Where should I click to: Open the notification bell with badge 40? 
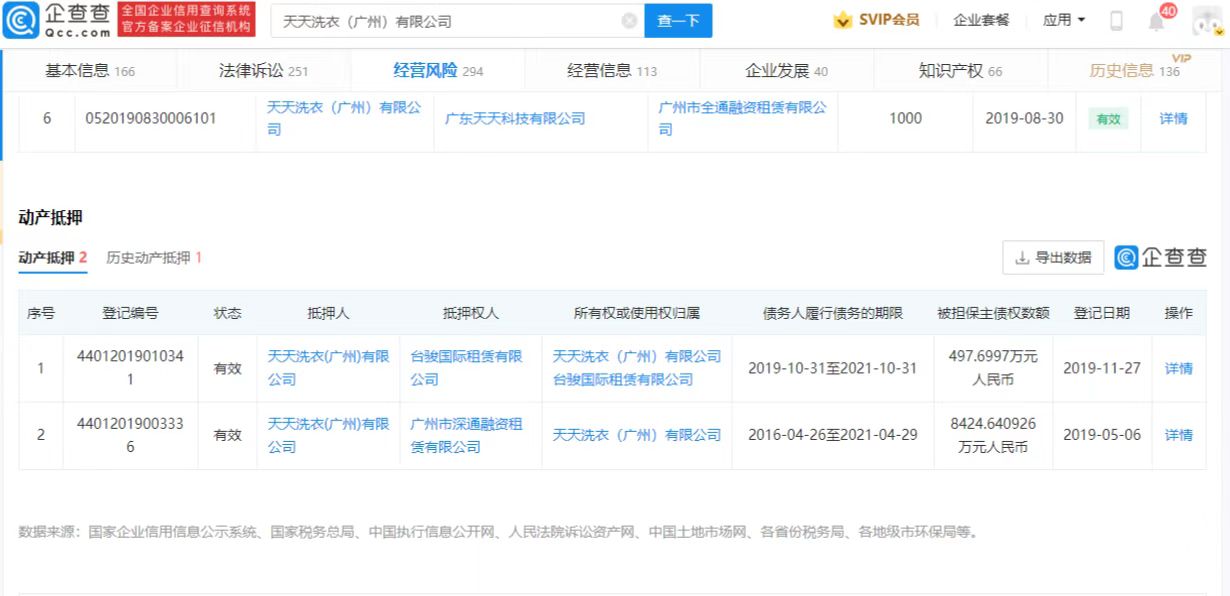point(1158,20)
